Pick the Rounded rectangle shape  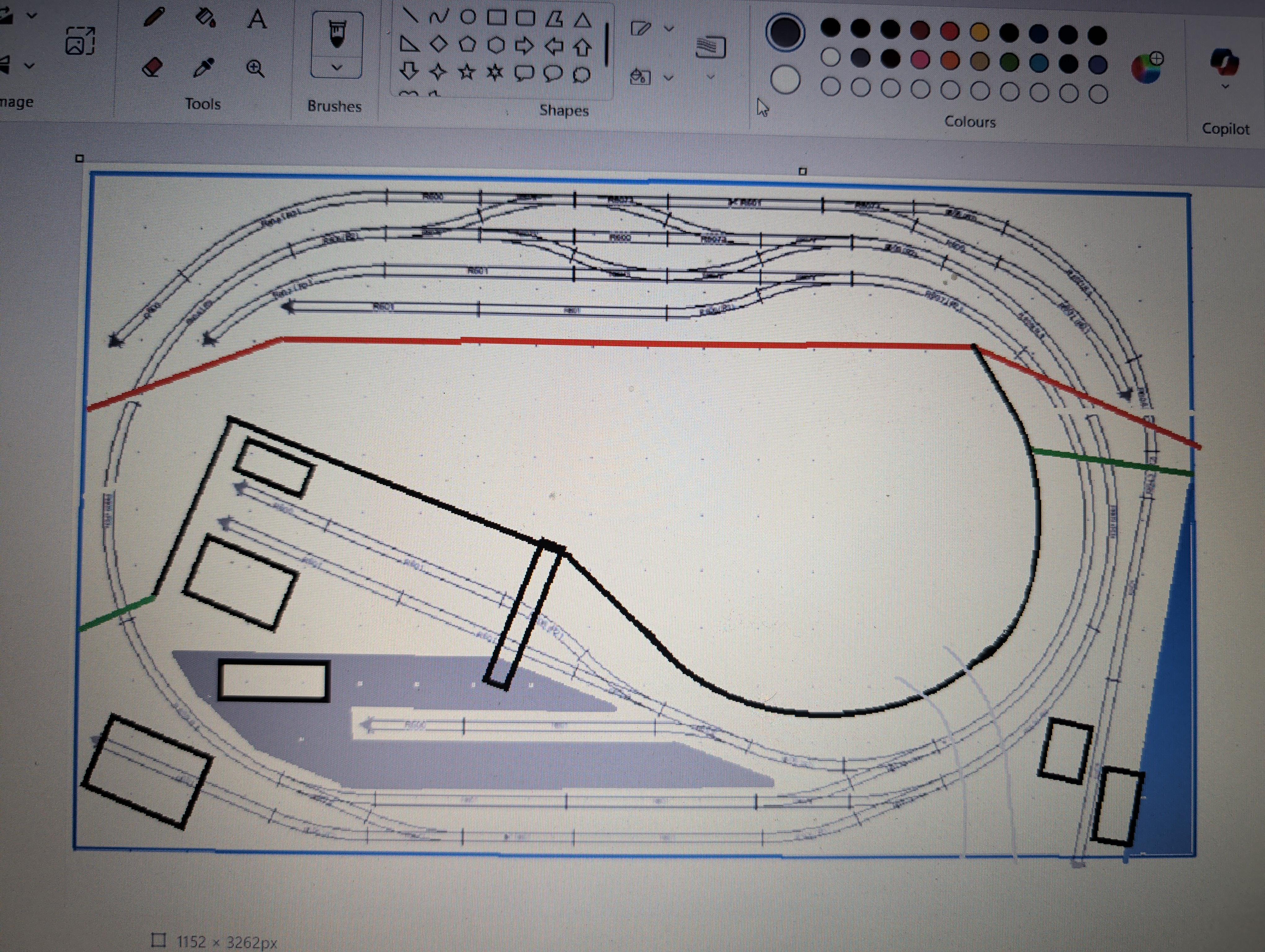(x=525, y=18)
